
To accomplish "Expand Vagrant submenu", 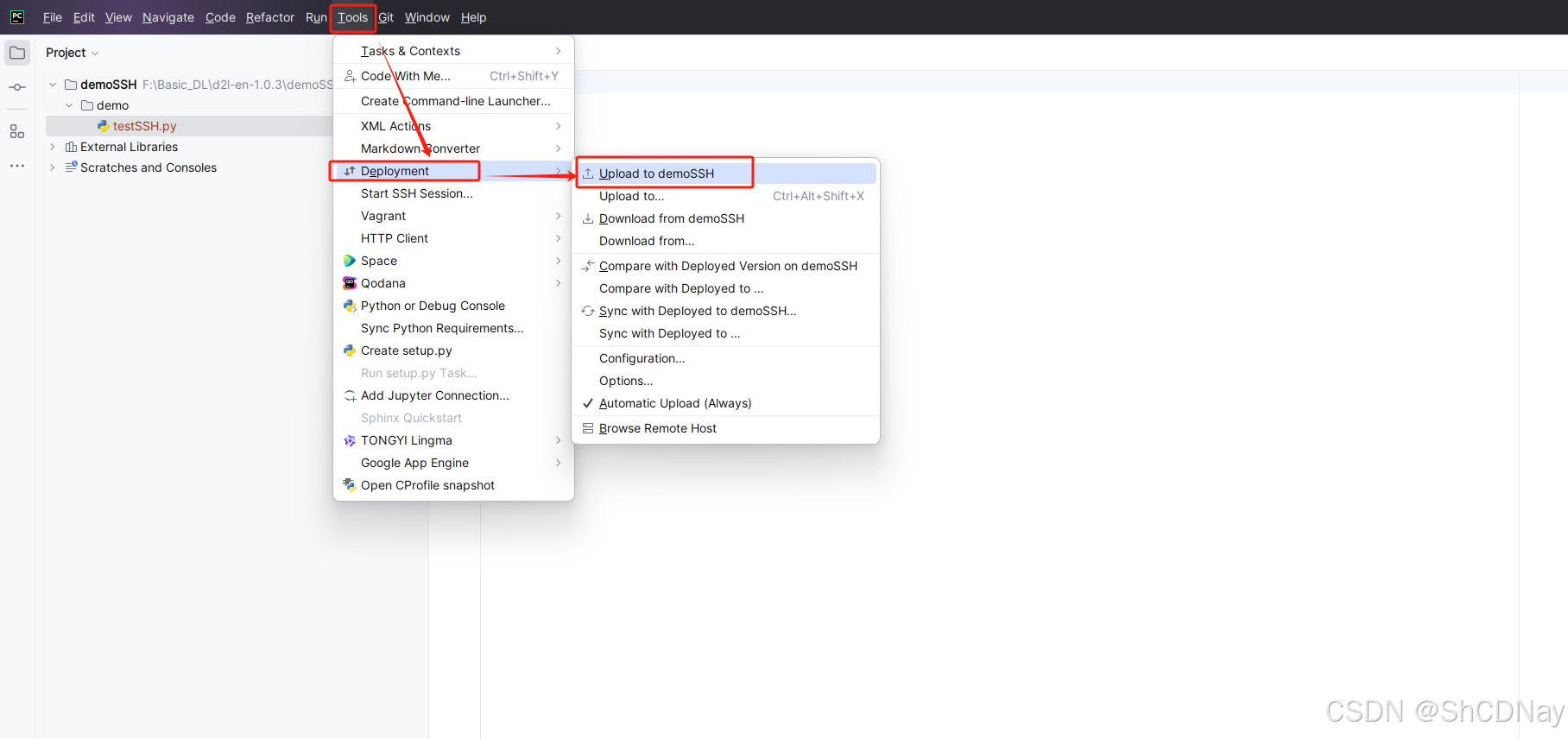I will (x=453, y=216).
